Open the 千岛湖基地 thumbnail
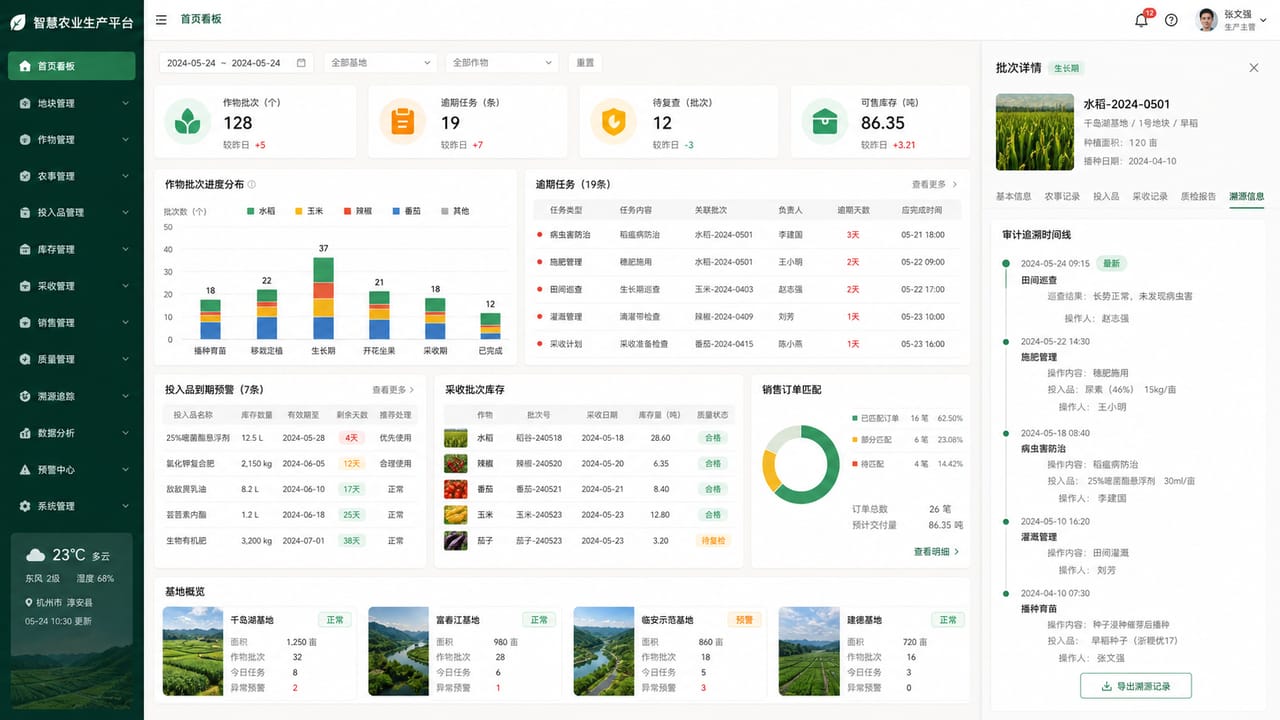Screen dimensions: 1280x720 [193, 651]
